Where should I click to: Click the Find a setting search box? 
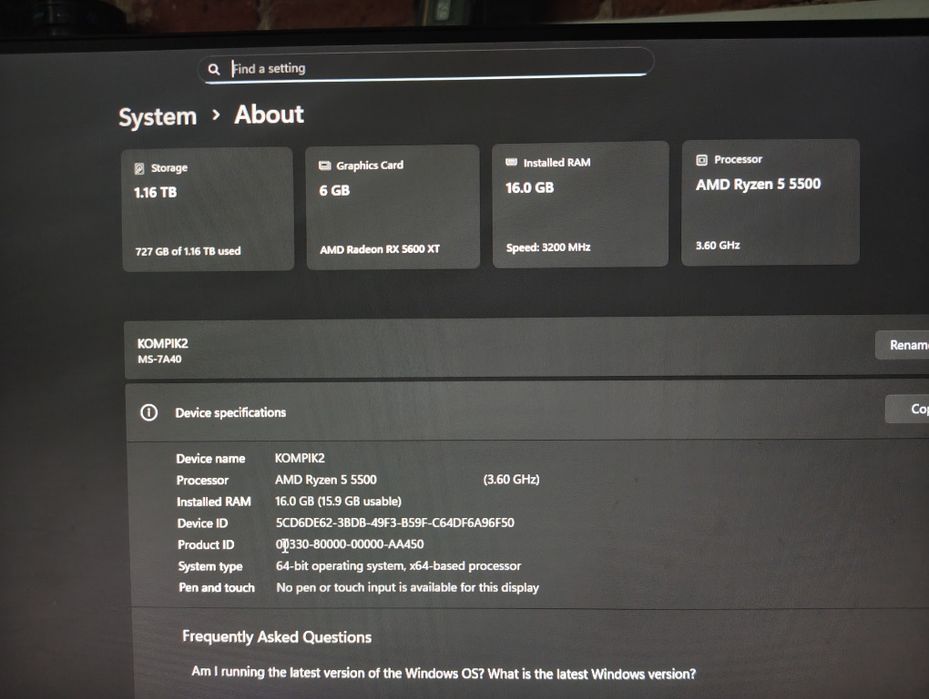tap(425, 67)
